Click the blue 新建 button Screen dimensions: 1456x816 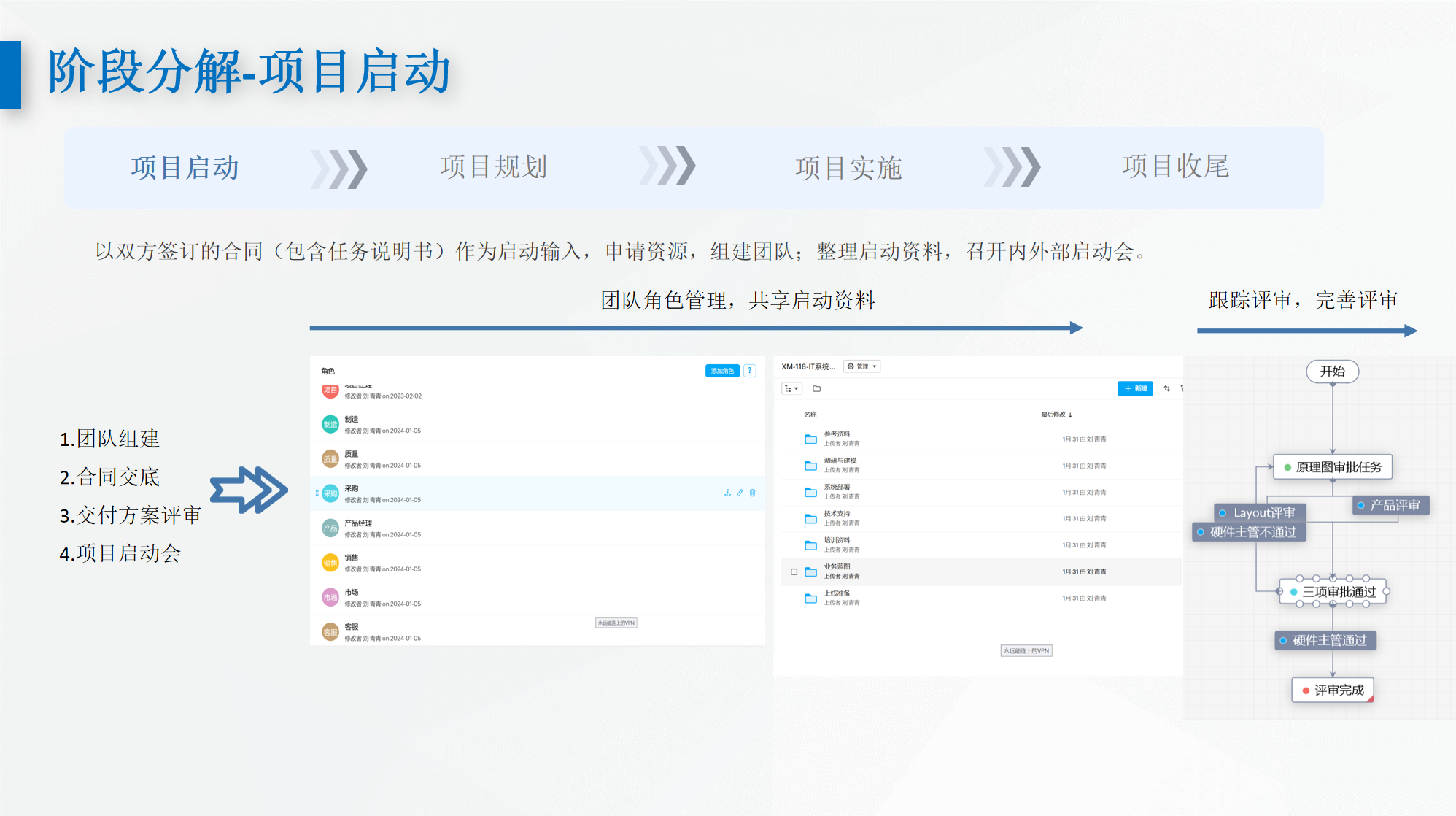pos(1135,389)
